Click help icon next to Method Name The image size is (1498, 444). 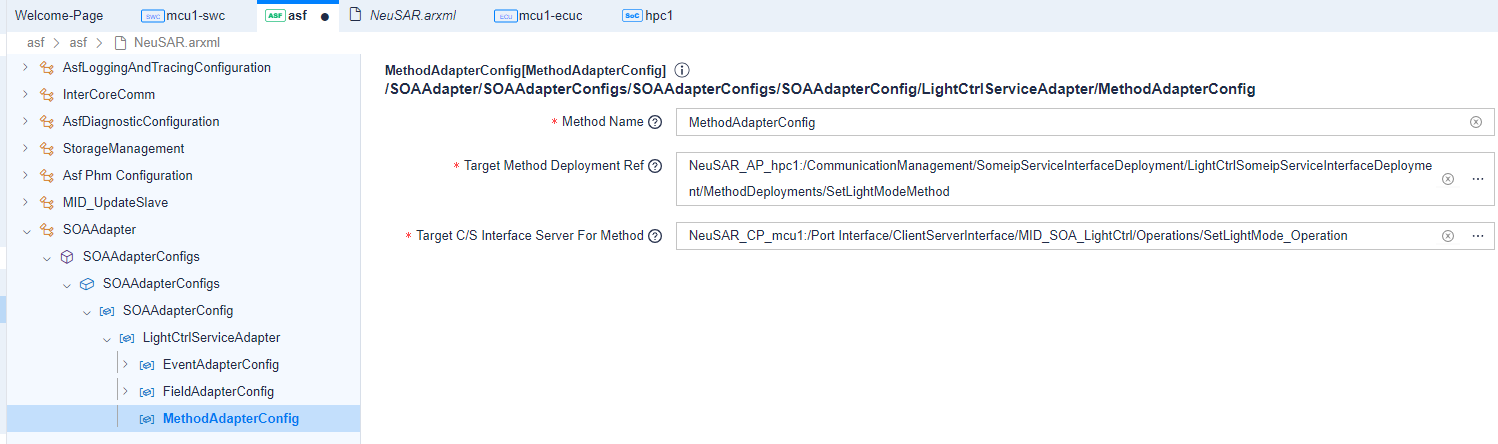655,122
